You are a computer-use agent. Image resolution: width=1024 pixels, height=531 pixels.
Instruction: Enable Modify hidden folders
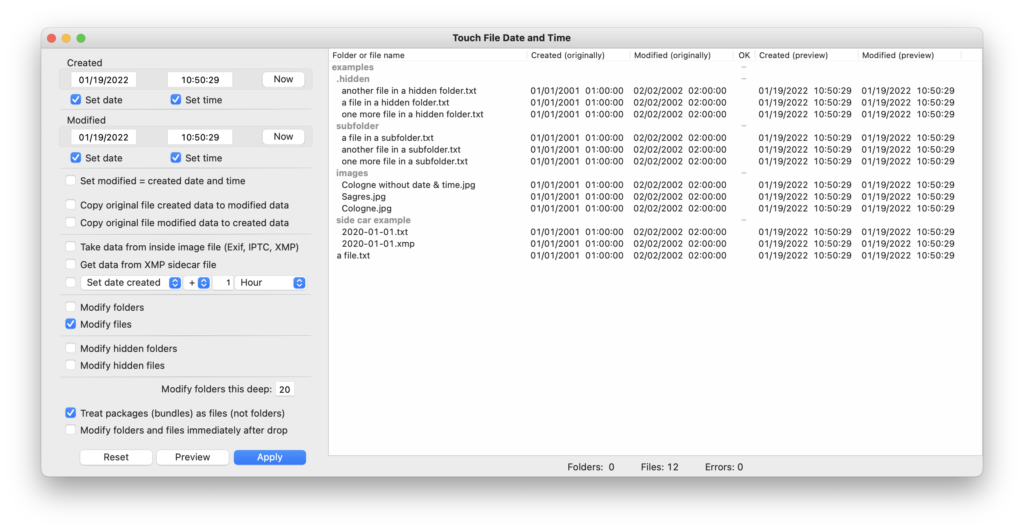click(x=71, y=348)
